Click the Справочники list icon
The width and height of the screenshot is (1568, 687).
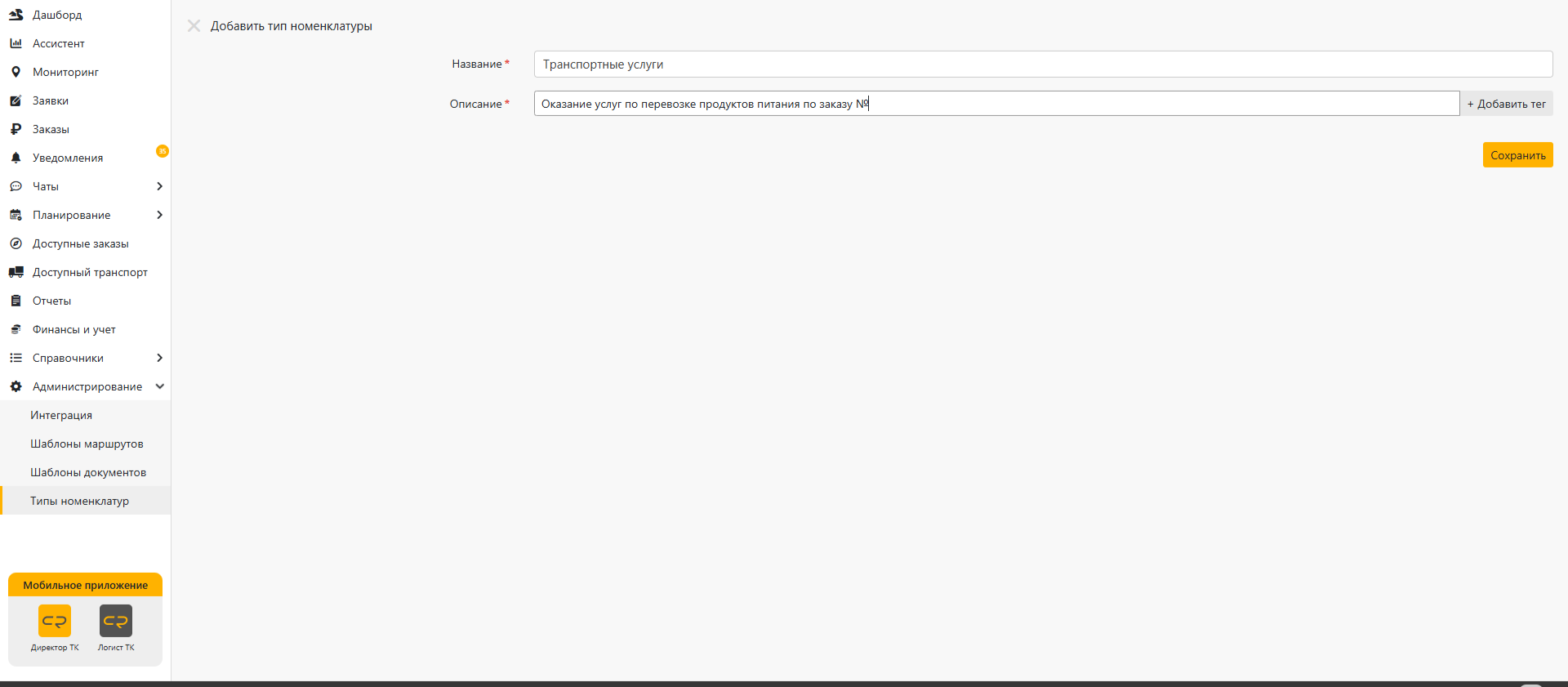16,358
